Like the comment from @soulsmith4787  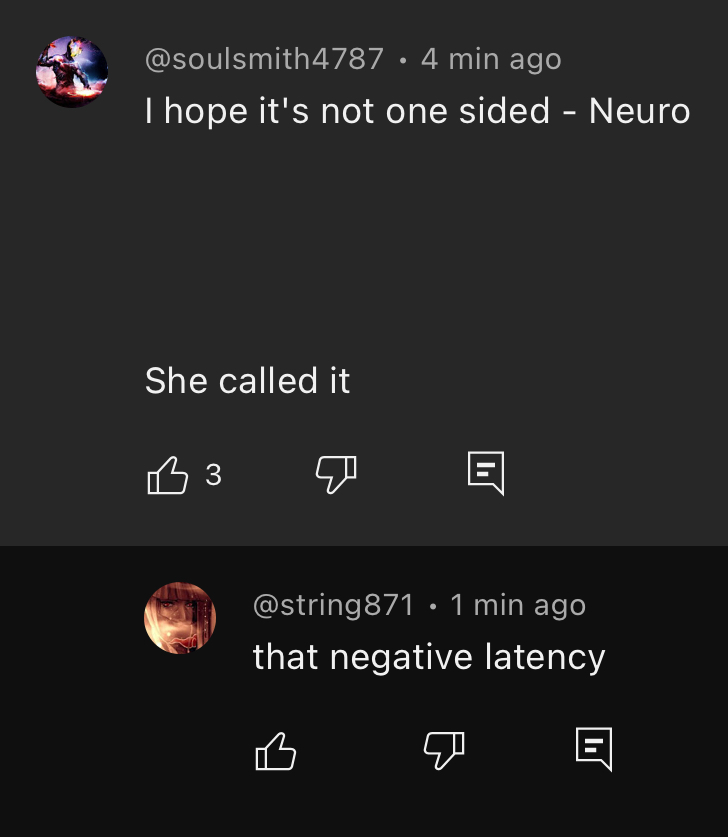[x=168, y=475]
